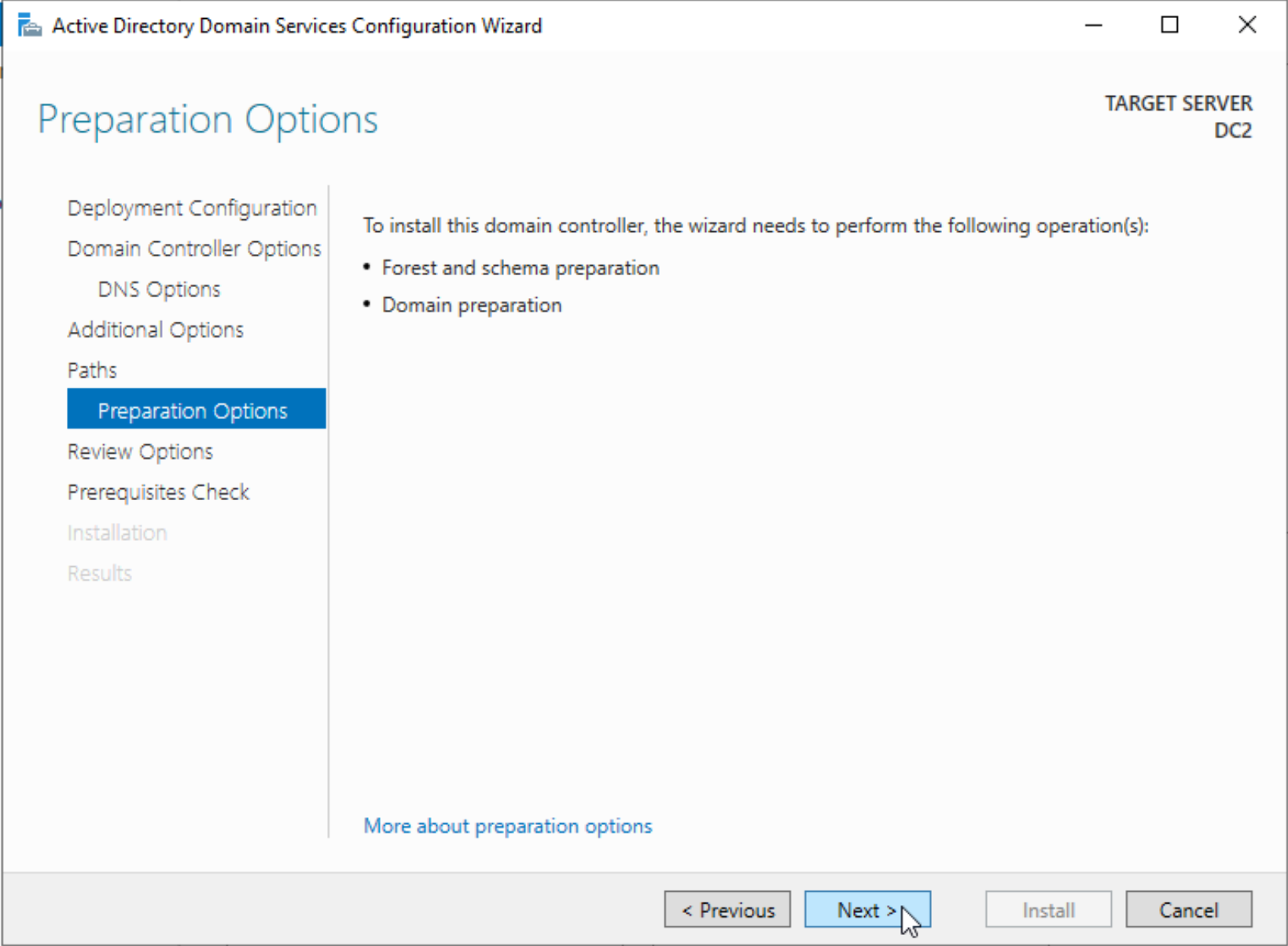Close the AD DS Configuration Wizard
The height and width of the screenshot is (946, 1288).
click(1246, 25)
